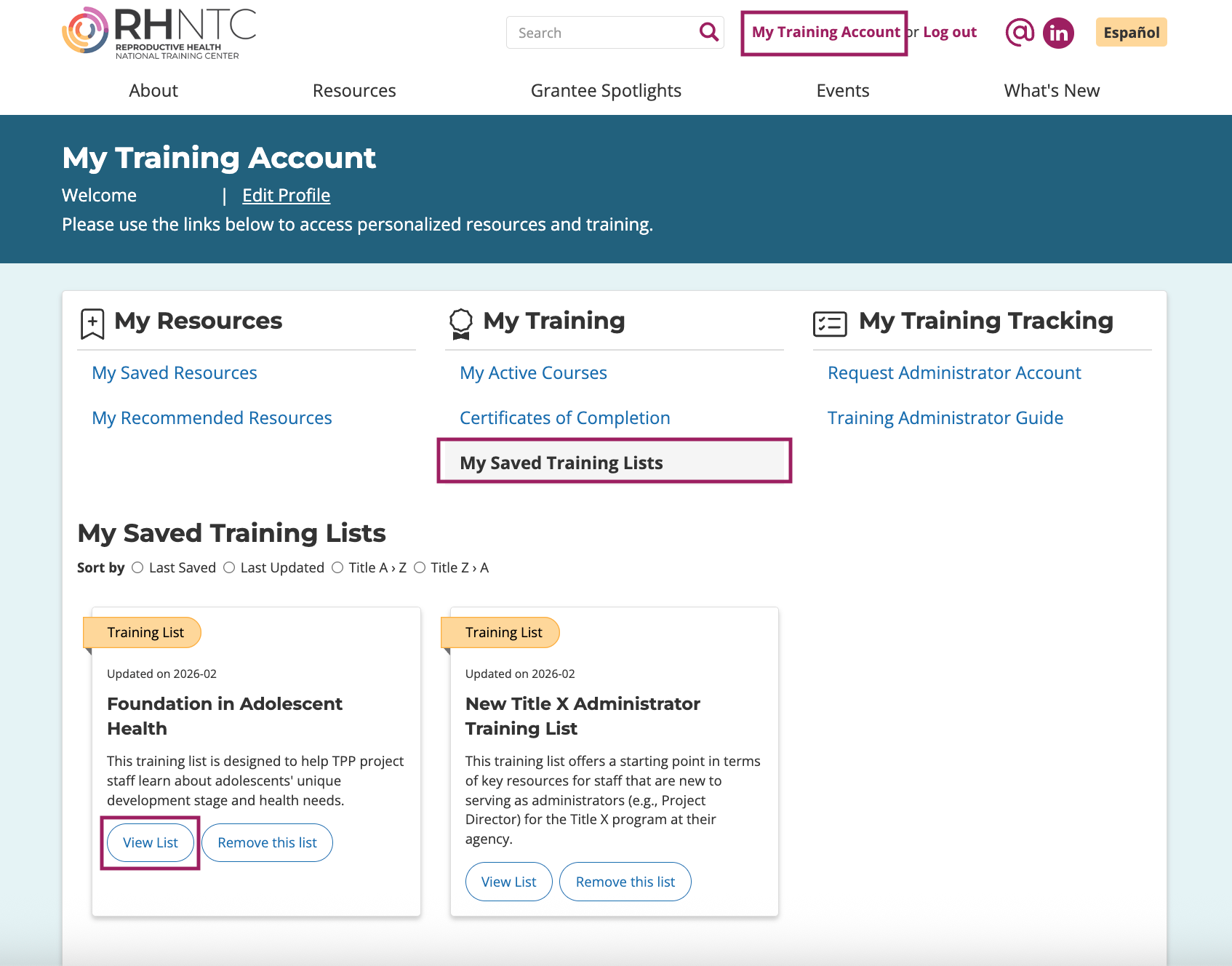
Task: Click the search magnifier icon
Action: click(x=708, y=32)
